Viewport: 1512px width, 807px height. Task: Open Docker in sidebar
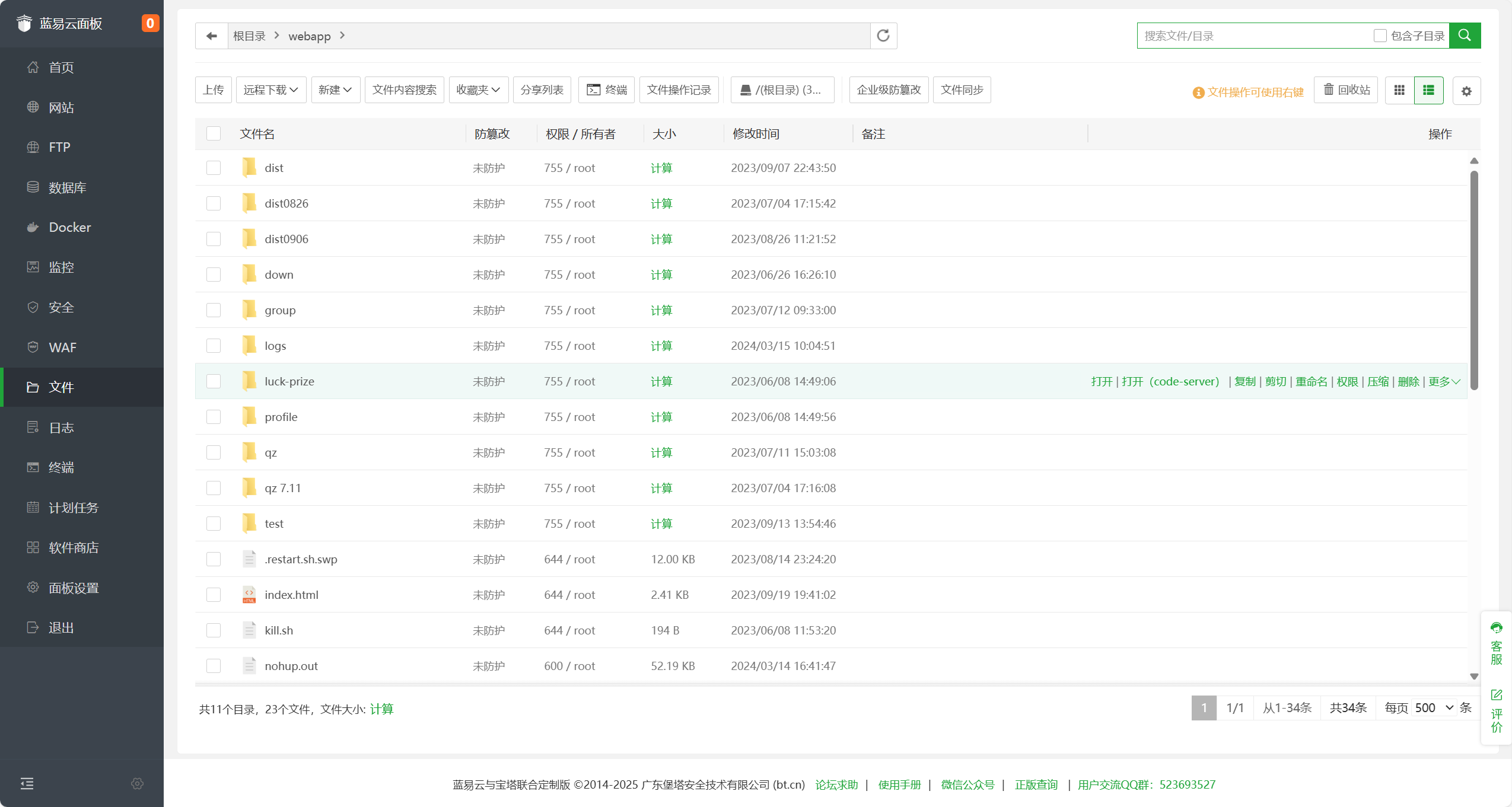(82, 227)
